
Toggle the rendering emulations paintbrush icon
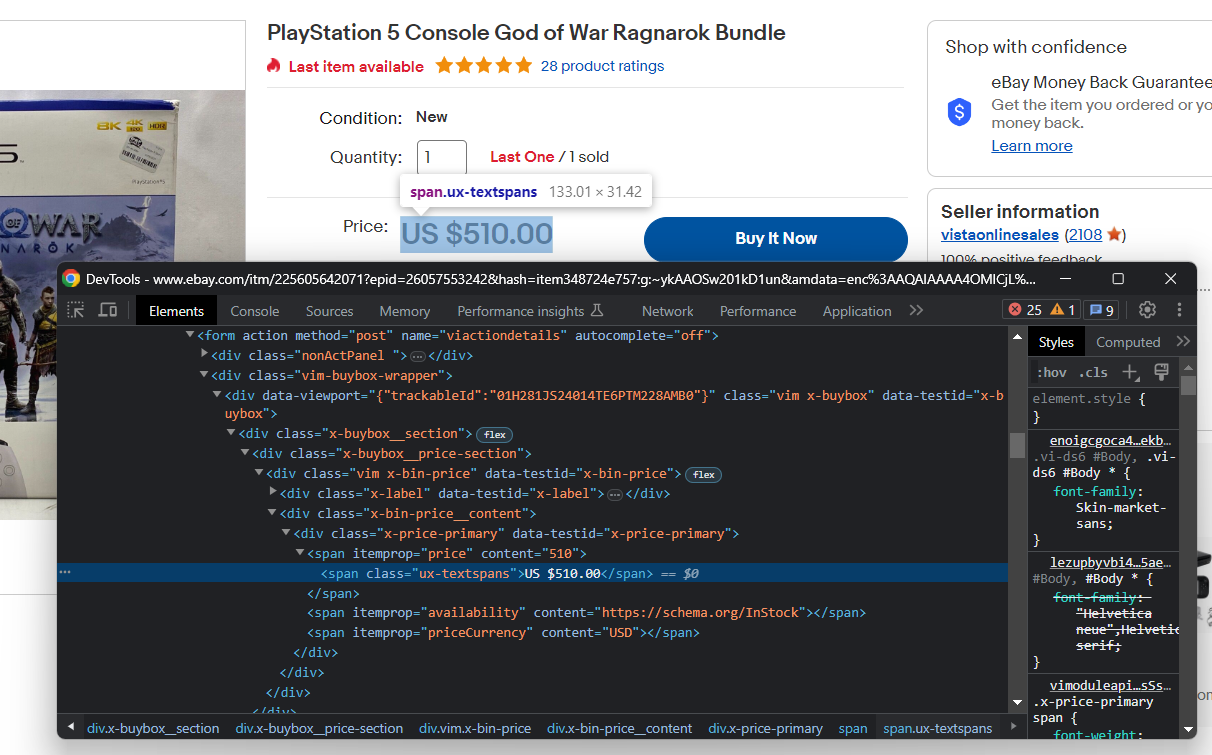(1161, 372)
